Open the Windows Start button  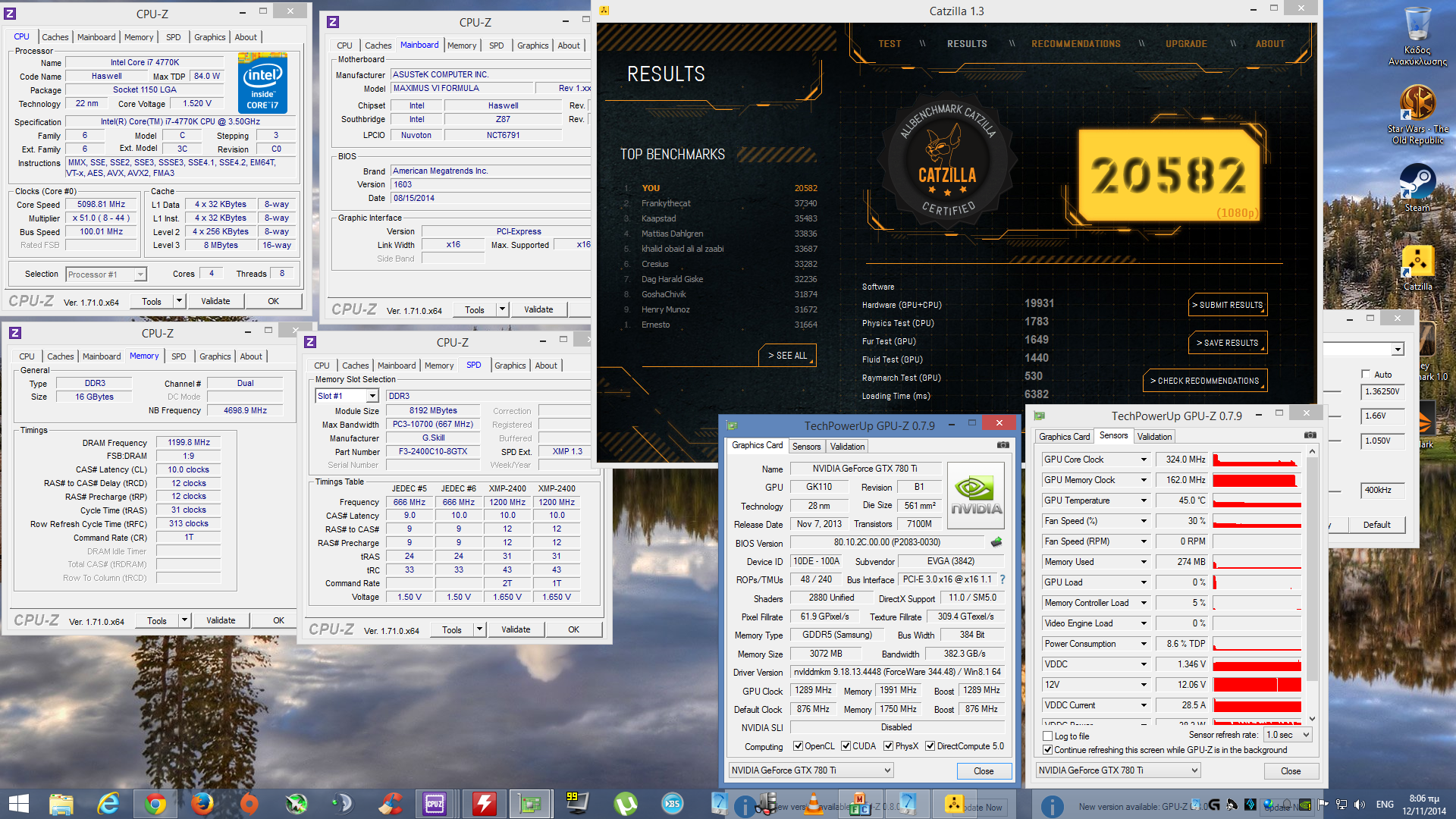(x=18, y=804)
